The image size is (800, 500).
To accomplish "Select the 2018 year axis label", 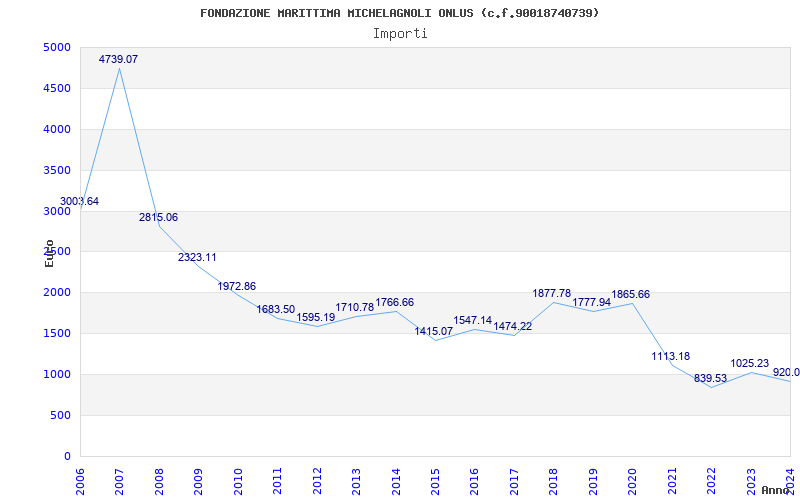I will [554, 483].
